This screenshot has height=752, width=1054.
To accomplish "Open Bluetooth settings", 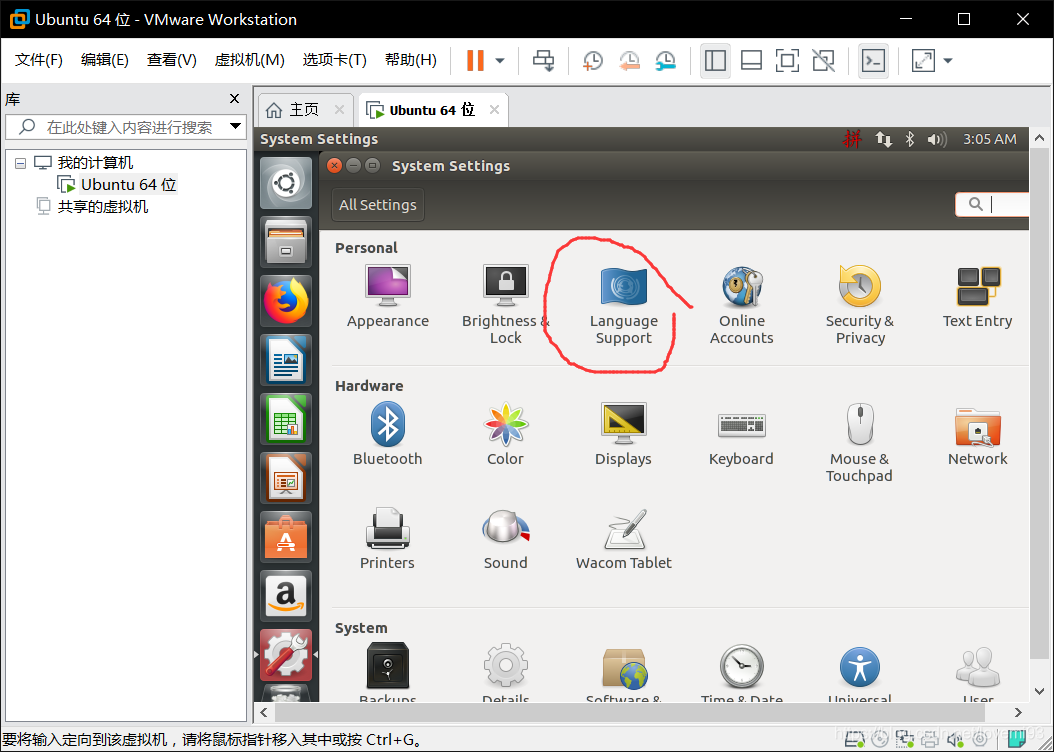I will coord(388,433).
